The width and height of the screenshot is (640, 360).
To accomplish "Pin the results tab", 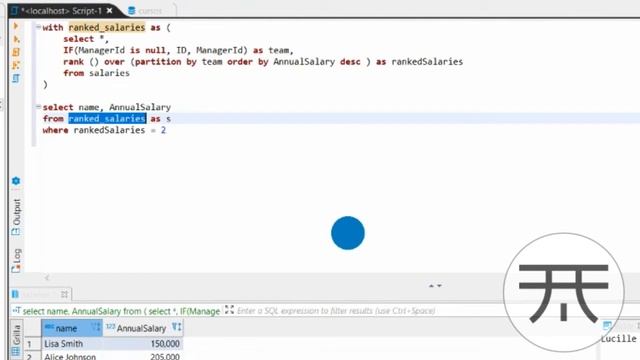I will (64, 294).
